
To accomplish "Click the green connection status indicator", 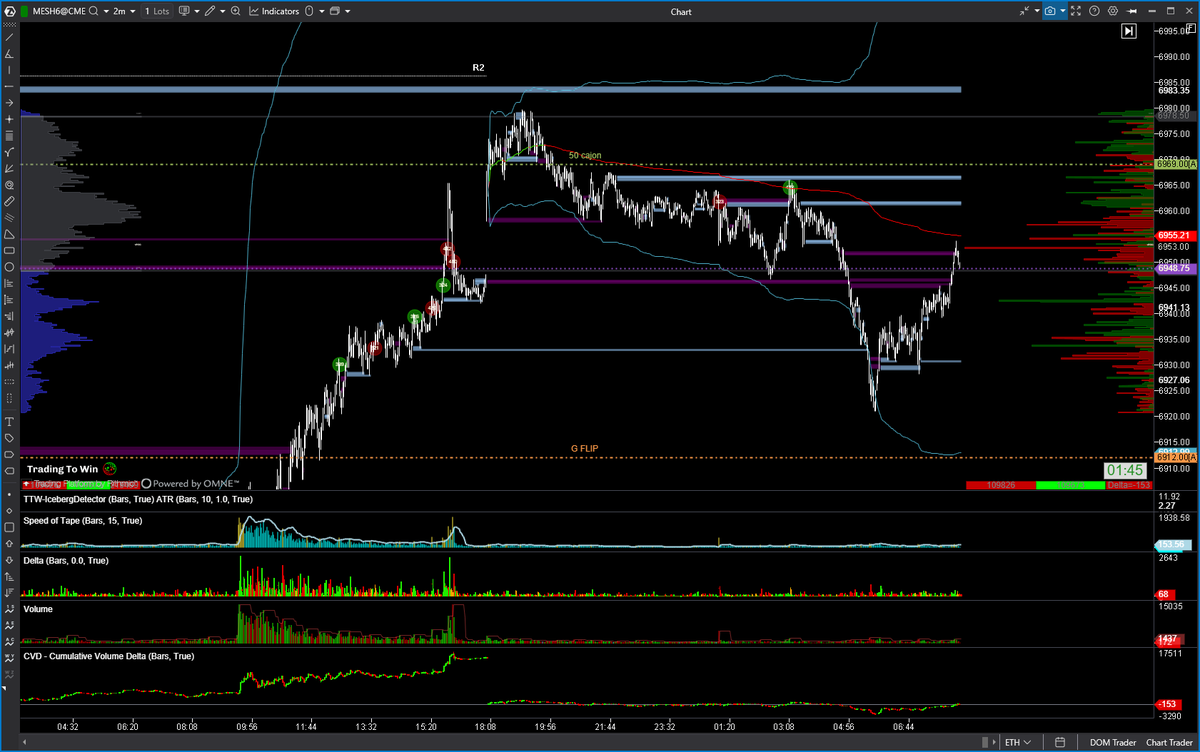I will (24, 11).
